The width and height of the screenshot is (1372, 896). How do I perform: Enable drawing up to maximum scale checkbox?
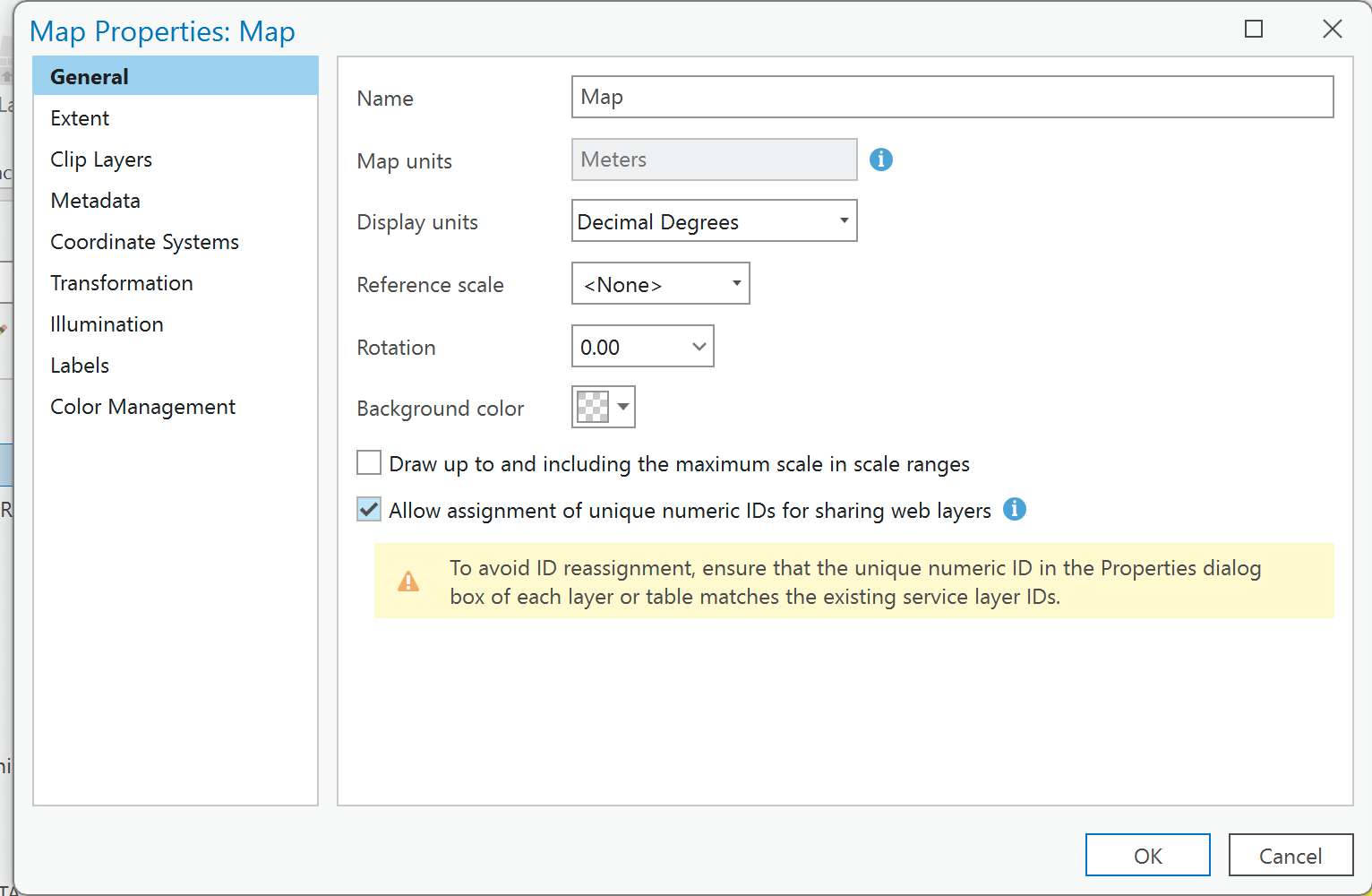pyautogui.click(x=369, y=463)
